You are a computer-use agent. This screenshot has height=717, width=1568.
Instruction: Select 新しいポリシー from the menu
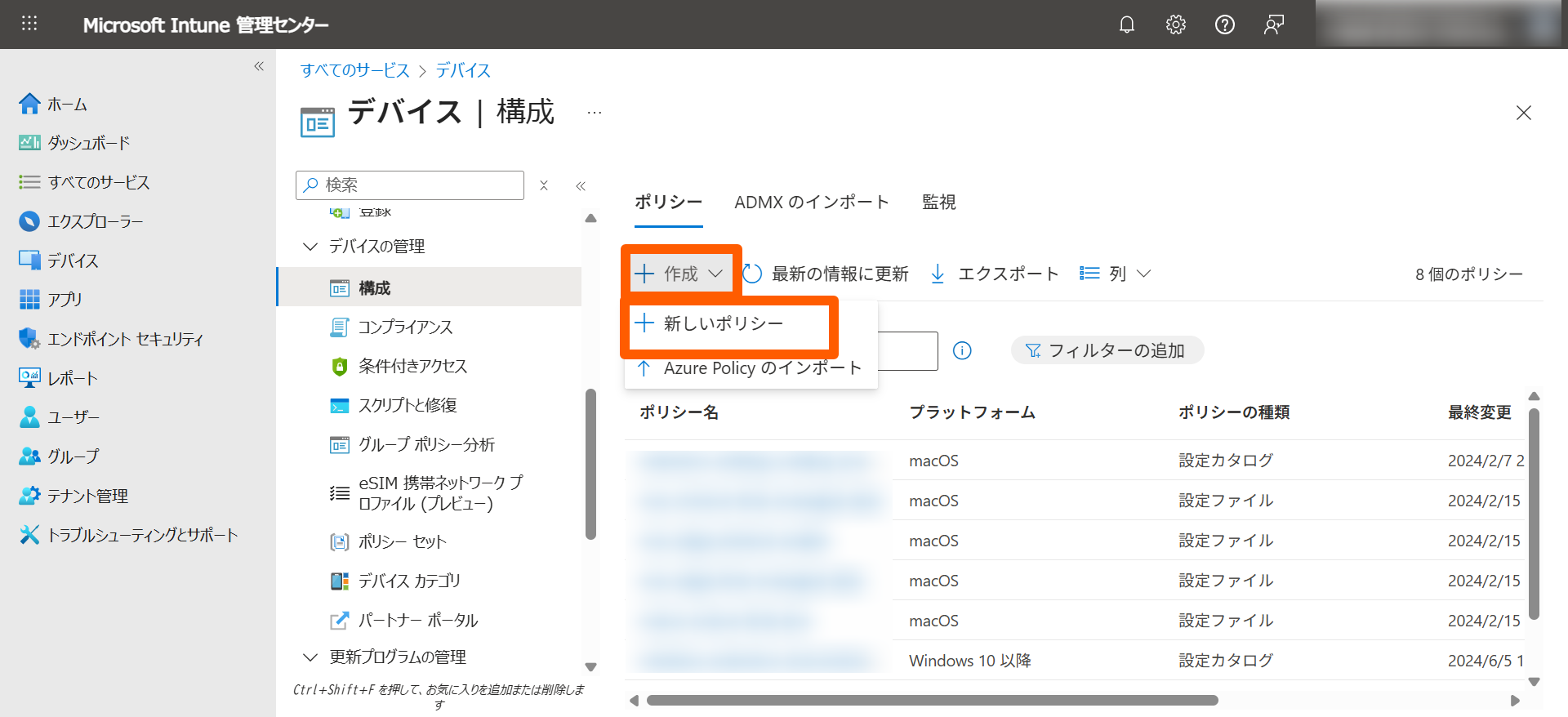[723, 323]
